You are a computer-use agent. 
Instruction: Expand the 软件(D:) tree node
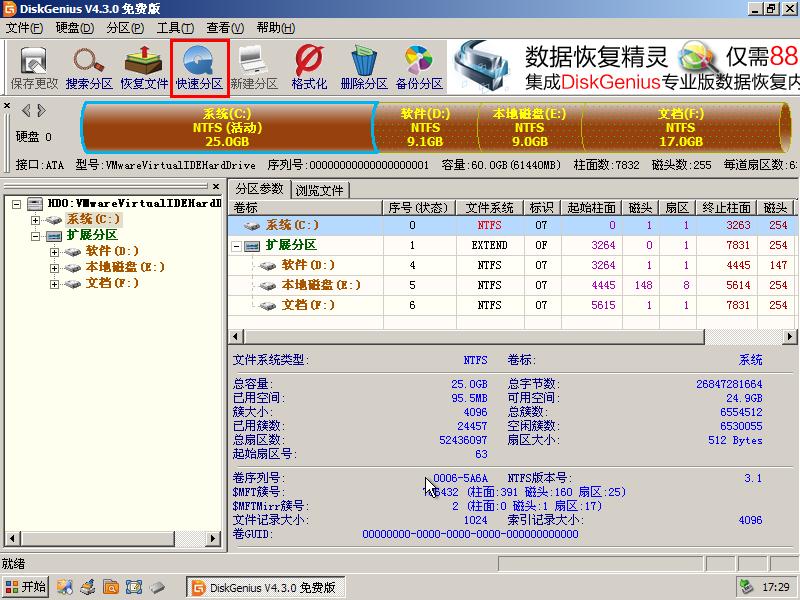coord(54,252)
